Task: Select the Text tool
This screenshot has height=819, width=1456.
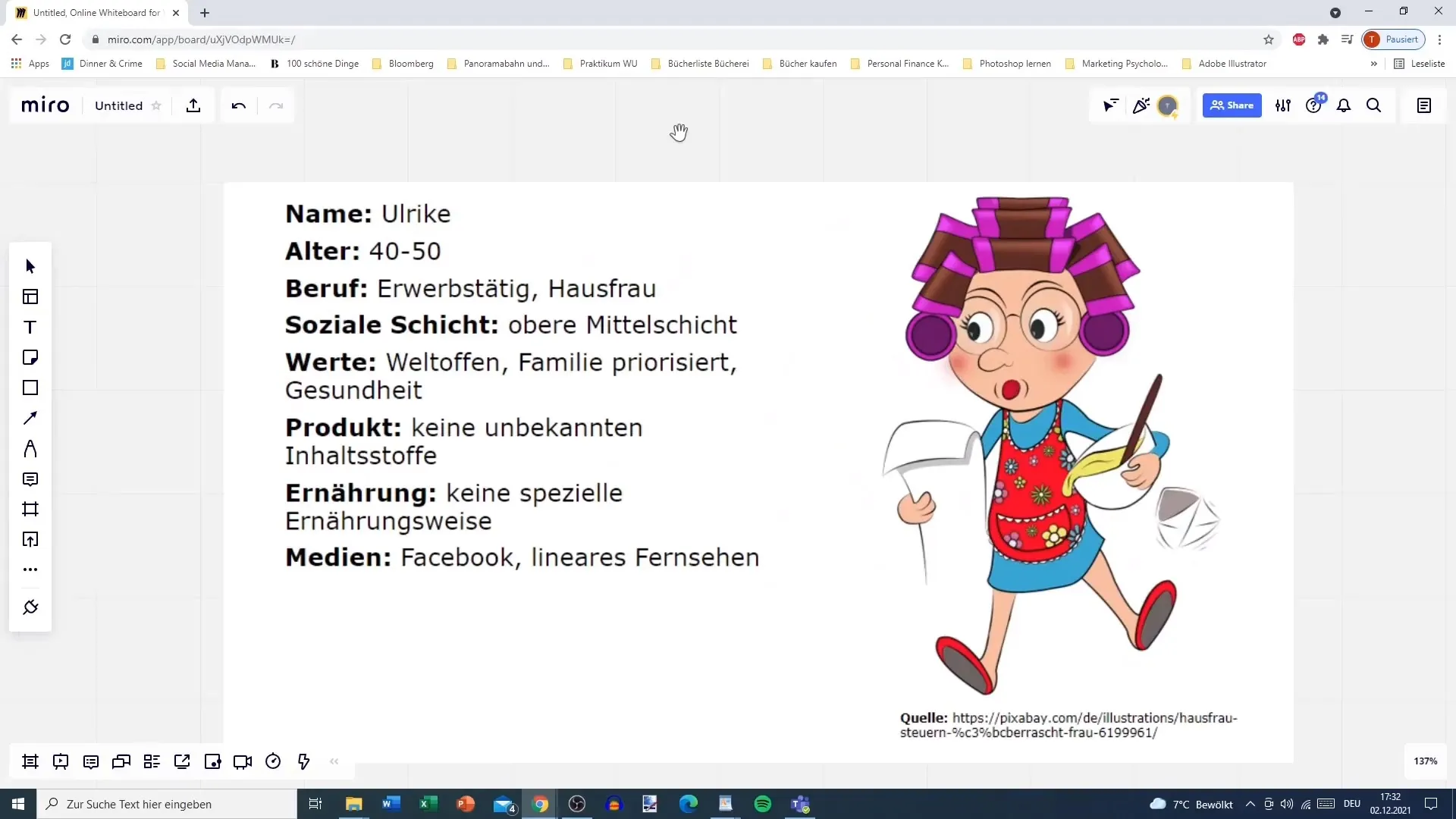Action: point(30,327)
